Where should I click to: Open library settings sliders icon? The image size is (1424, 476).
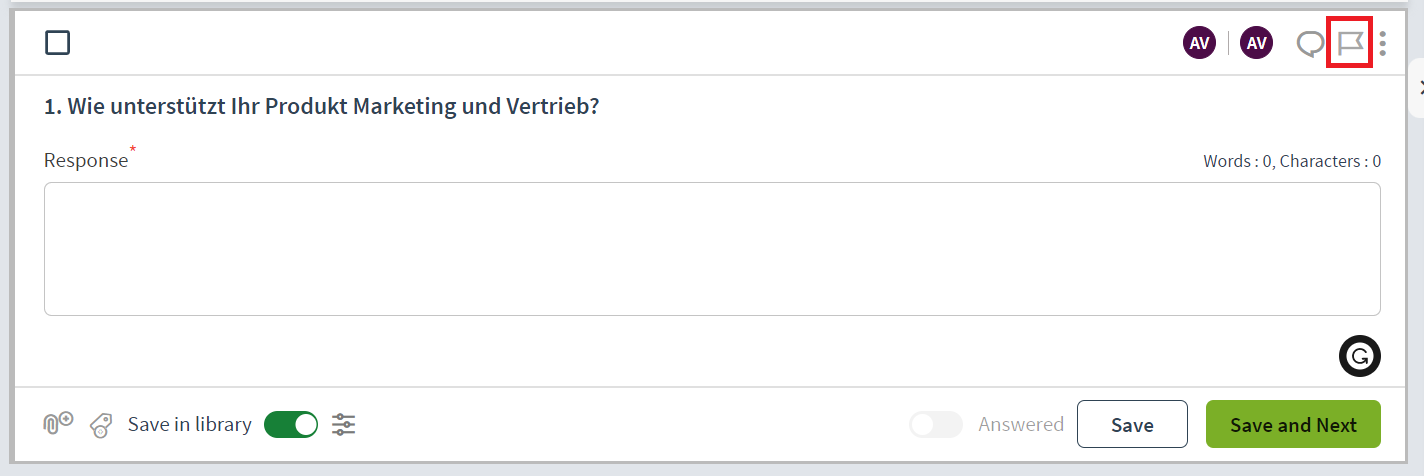(344, 425)
